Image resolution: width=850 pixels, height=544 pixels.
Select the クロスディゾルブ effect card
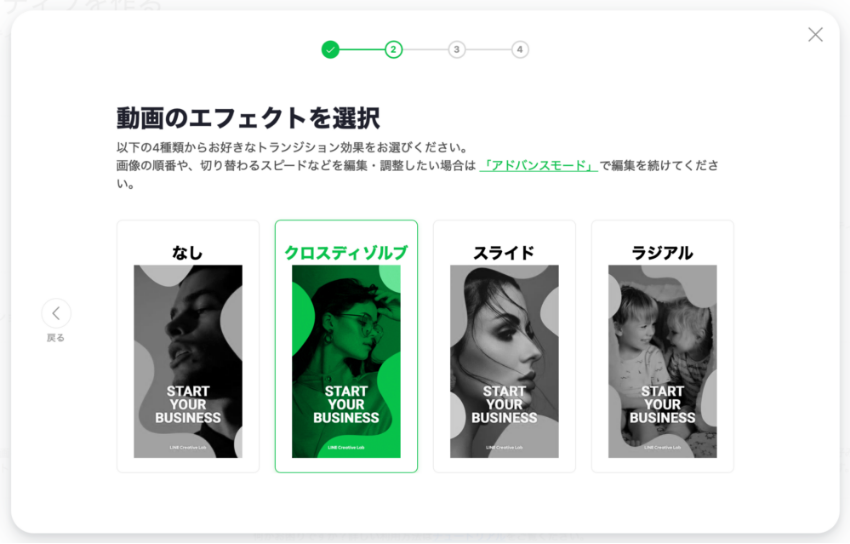(346, 346)
